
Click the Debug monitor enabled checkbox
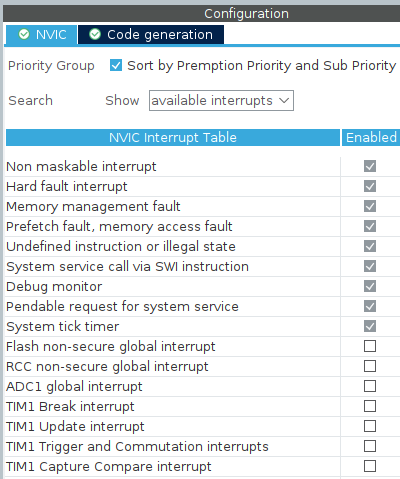point(370,286)
